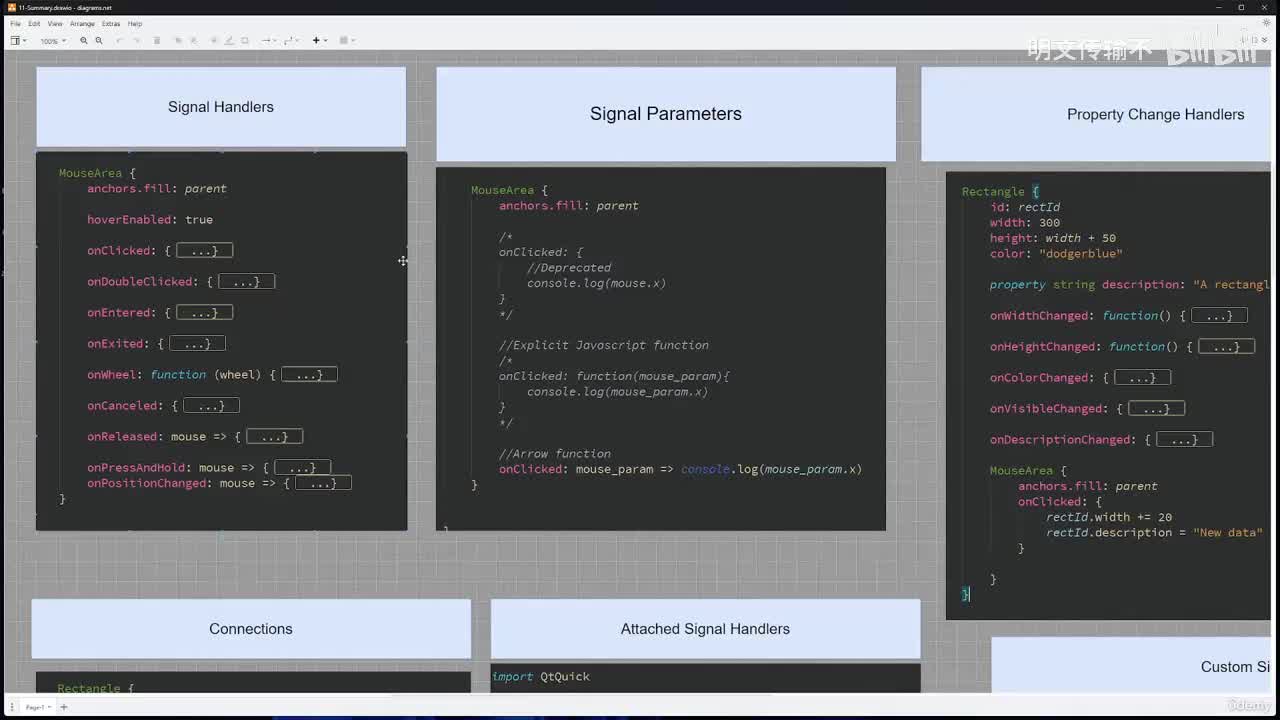Click the onExited folded code marker
The width and height of the screenshot is (1280, 720).
(x=197, y=344)
